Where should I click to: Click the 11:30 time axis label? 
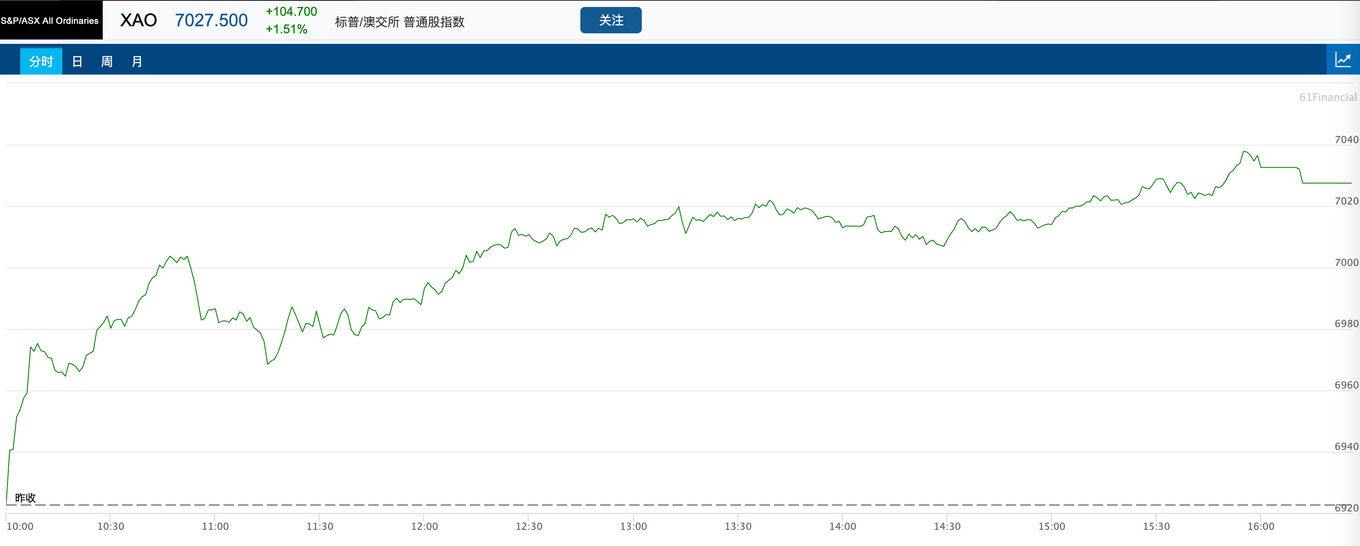[320, 526]
